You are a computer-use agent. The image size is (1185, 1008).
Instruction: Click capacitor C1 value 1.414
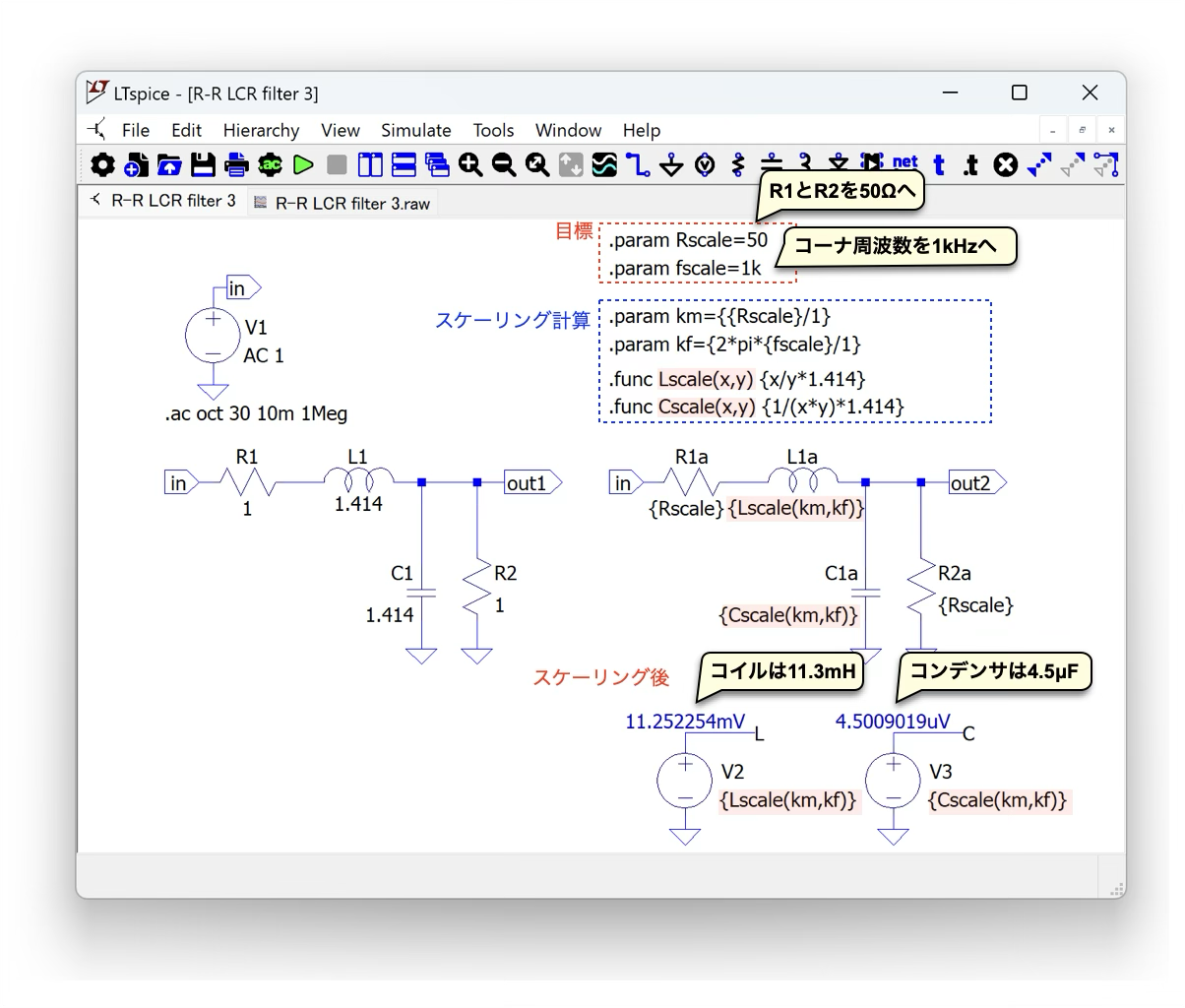[390, 615]
